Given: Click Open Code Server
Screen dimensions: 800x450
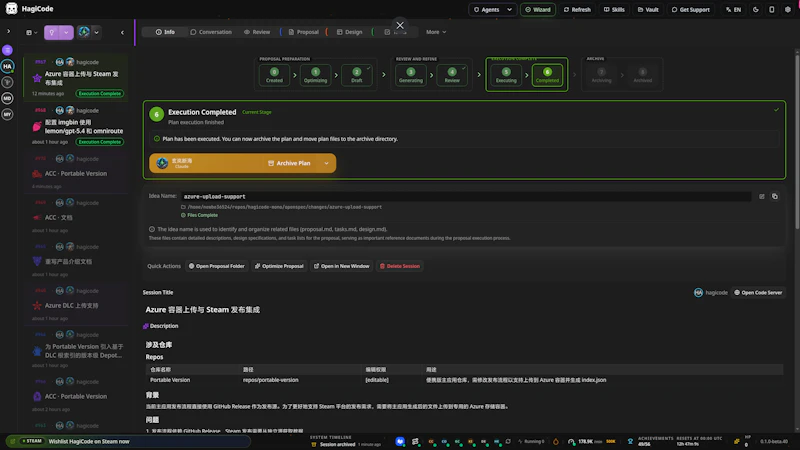Looking at the screenshot, I should pos(758,293).
